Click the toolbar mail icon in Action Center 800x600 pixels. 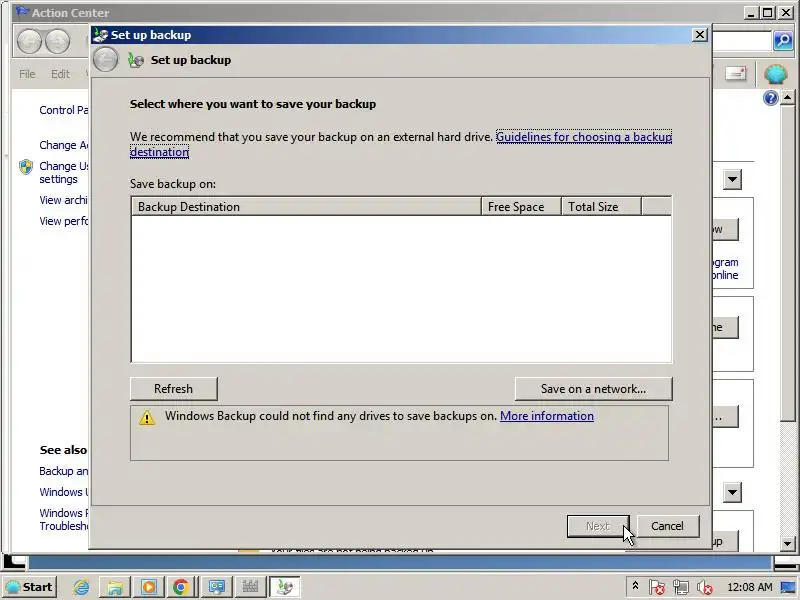coord(736,74)
